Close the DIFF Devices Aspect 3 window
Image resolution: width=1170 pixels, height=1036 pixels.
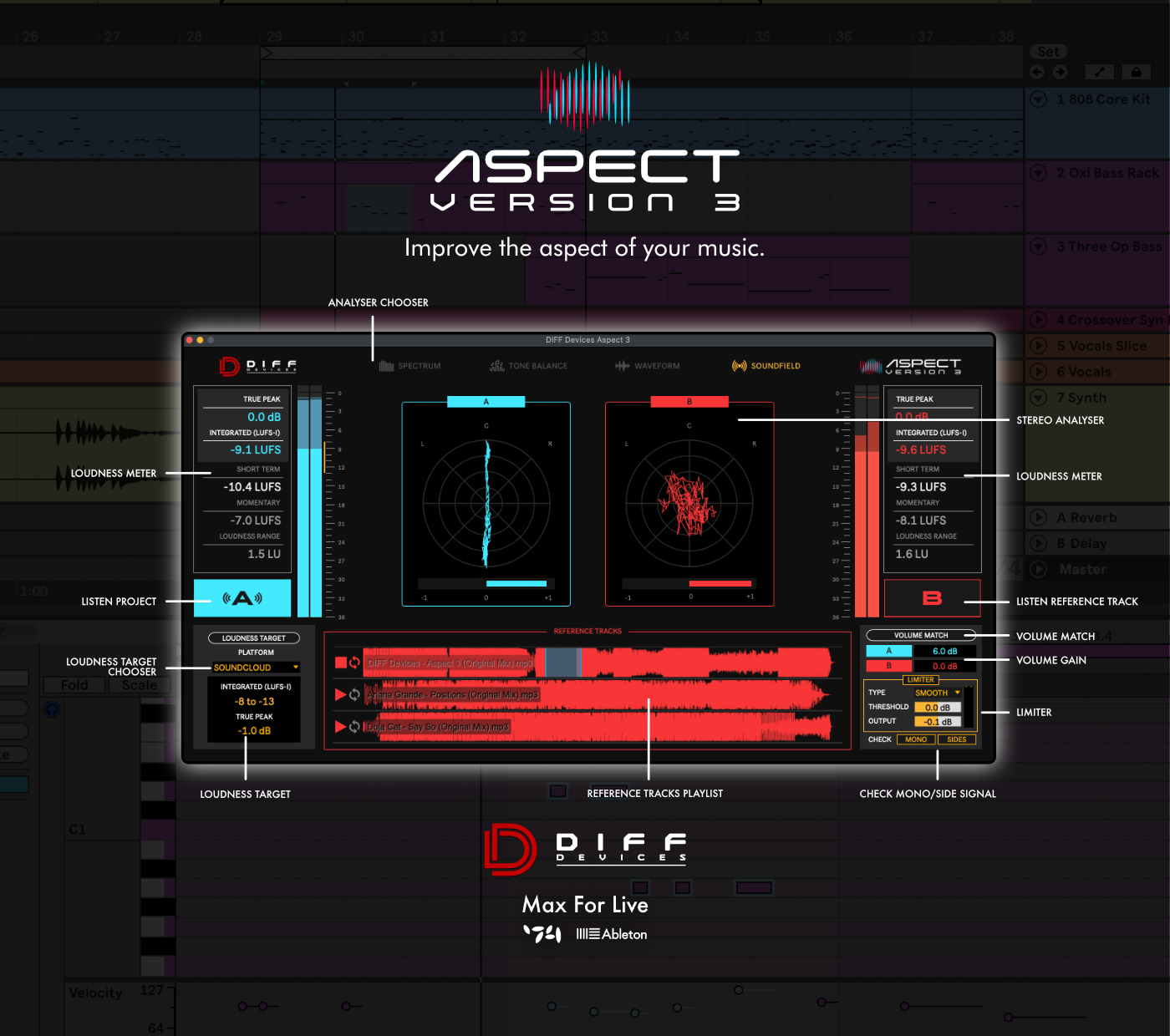point(190,340)
